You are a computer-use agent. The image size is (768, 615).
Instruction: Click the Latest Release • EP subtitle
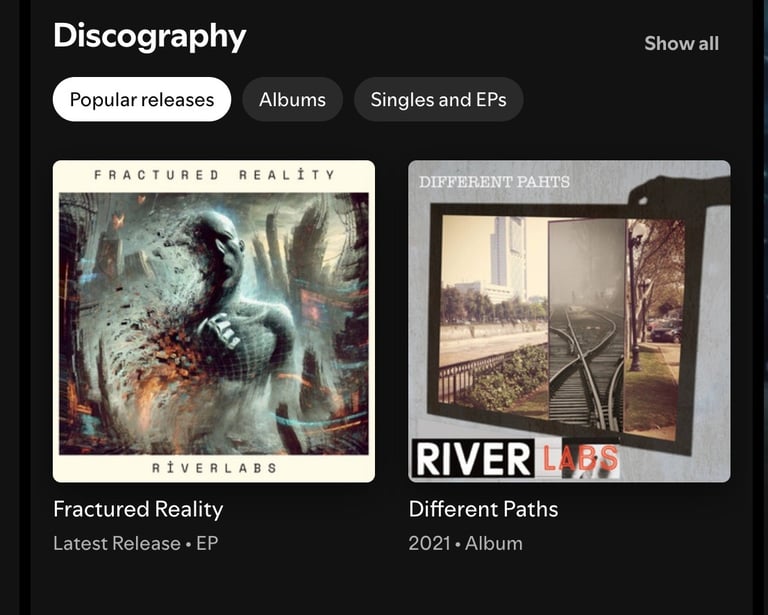coord(136,544)
